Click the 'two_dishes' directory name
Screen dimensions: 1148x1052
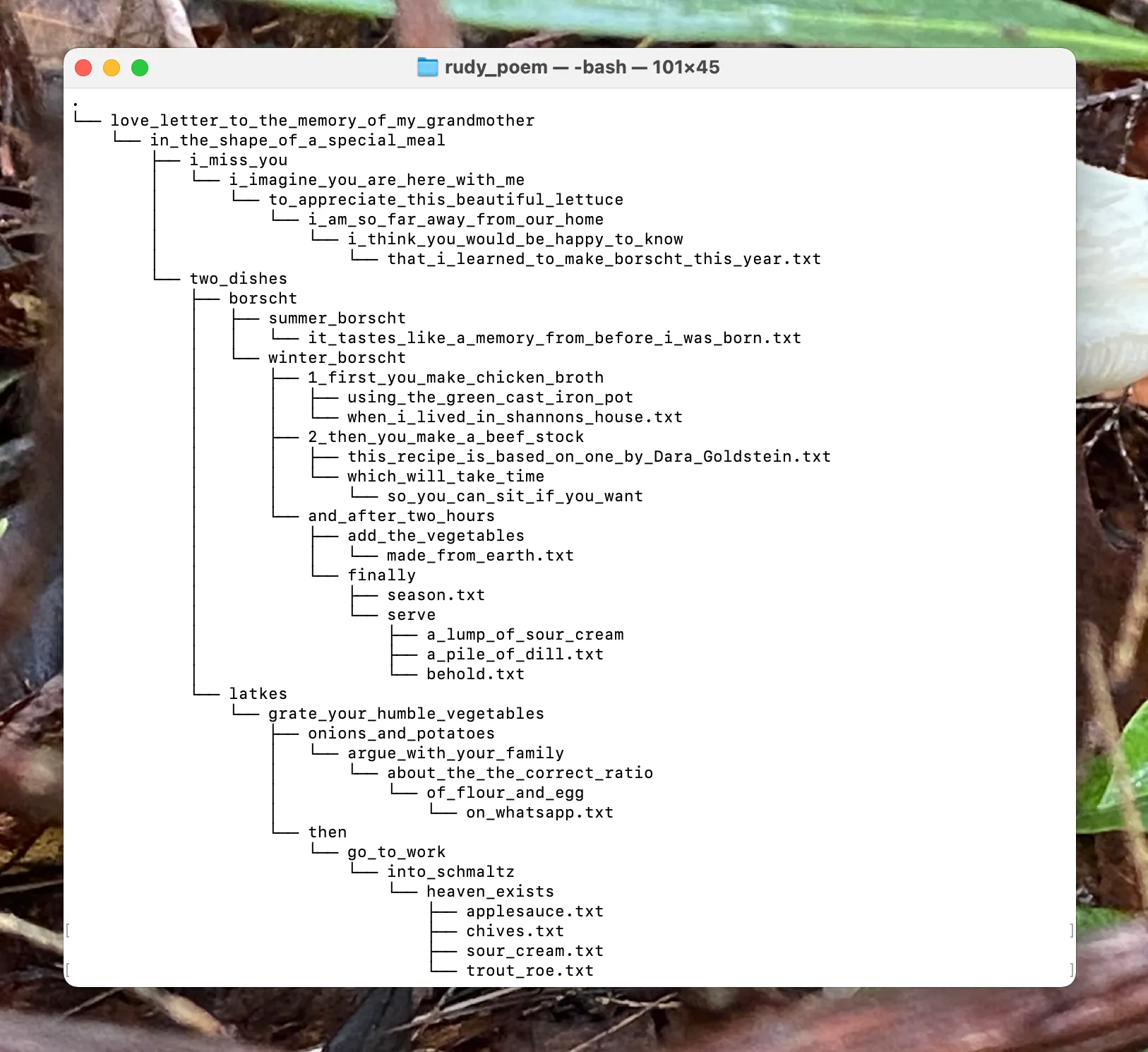[239, 279]
